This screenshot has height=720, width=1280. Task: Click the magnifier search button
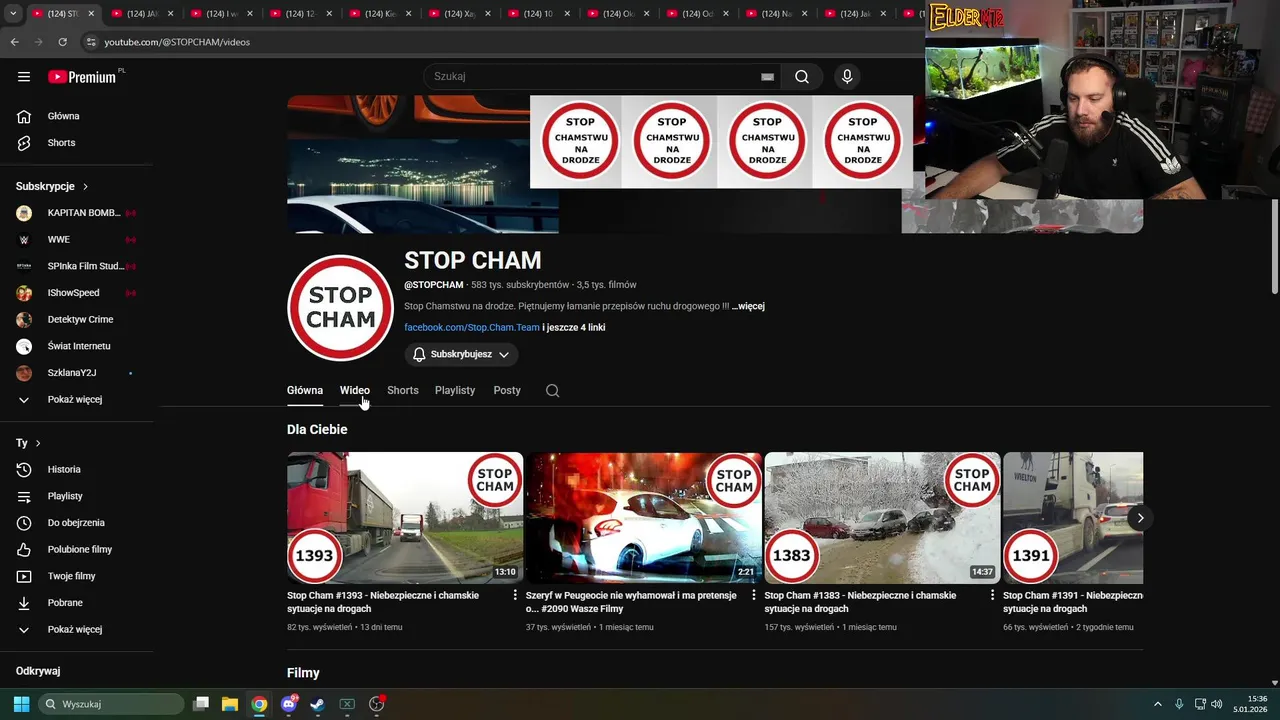pyautogui.click(x=802, y=77)
